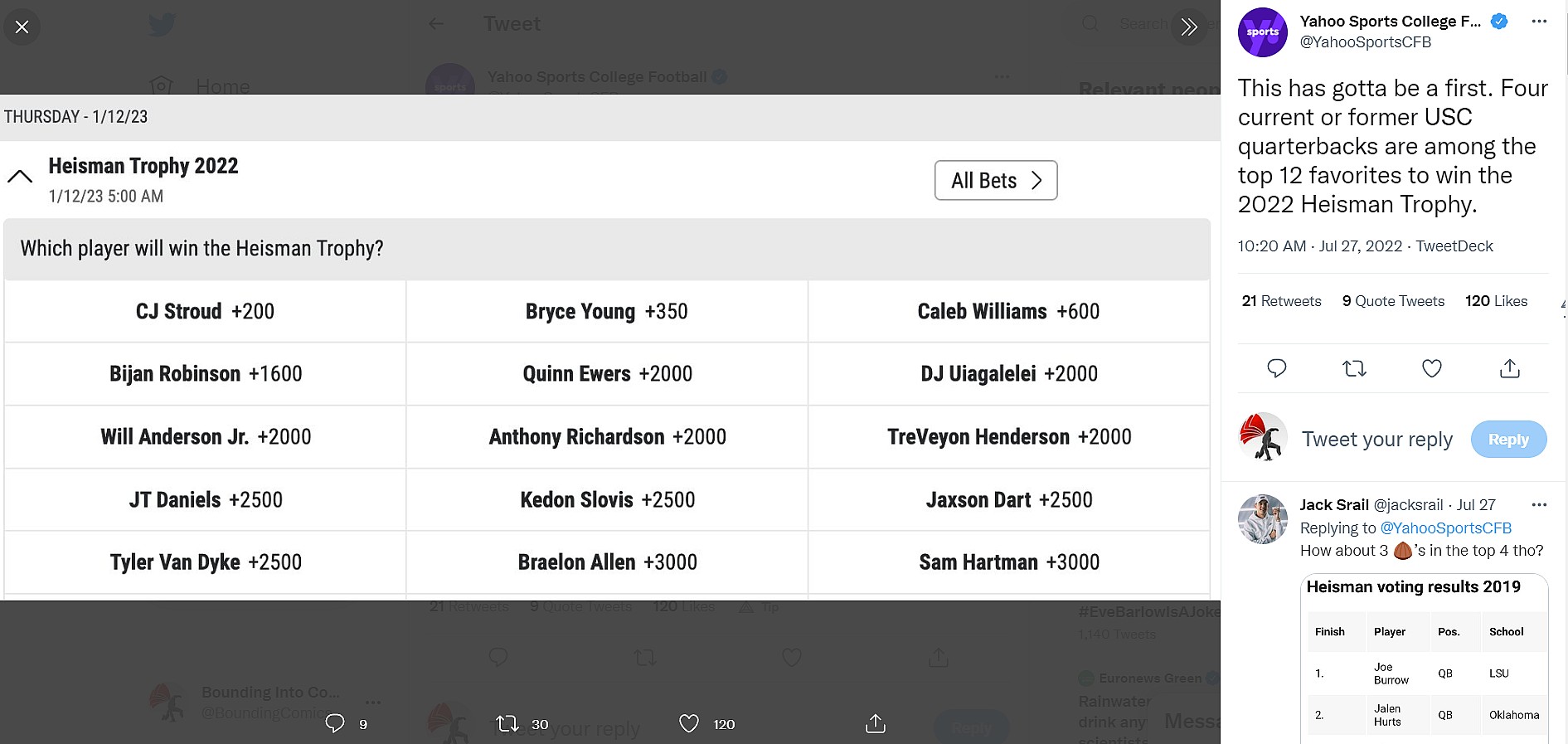View the 9 Quote Tweets

[1393, 301]
